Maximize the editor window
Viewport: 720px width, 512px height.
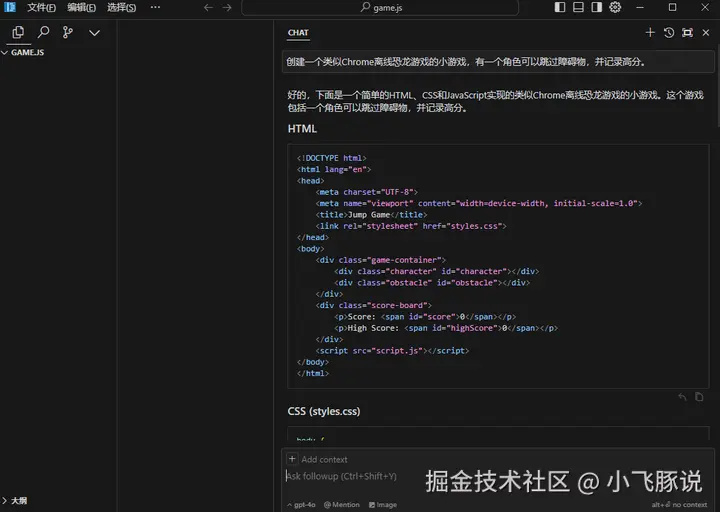pyautogui.click(x=672, y=7)
